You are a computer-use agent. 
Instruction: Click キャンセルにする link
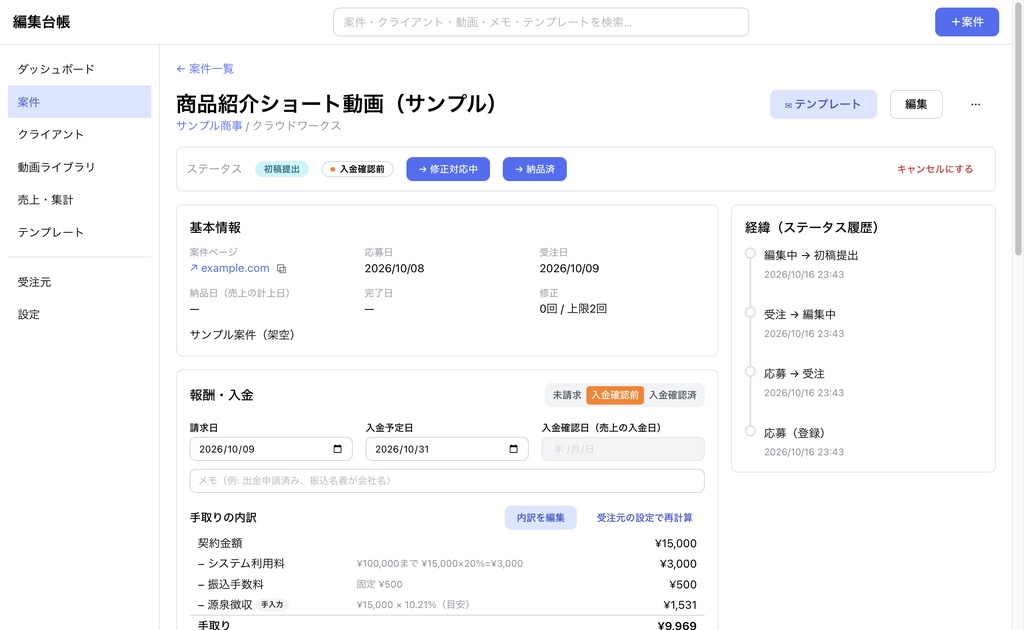pyautogui.click(x=935, y=169)
